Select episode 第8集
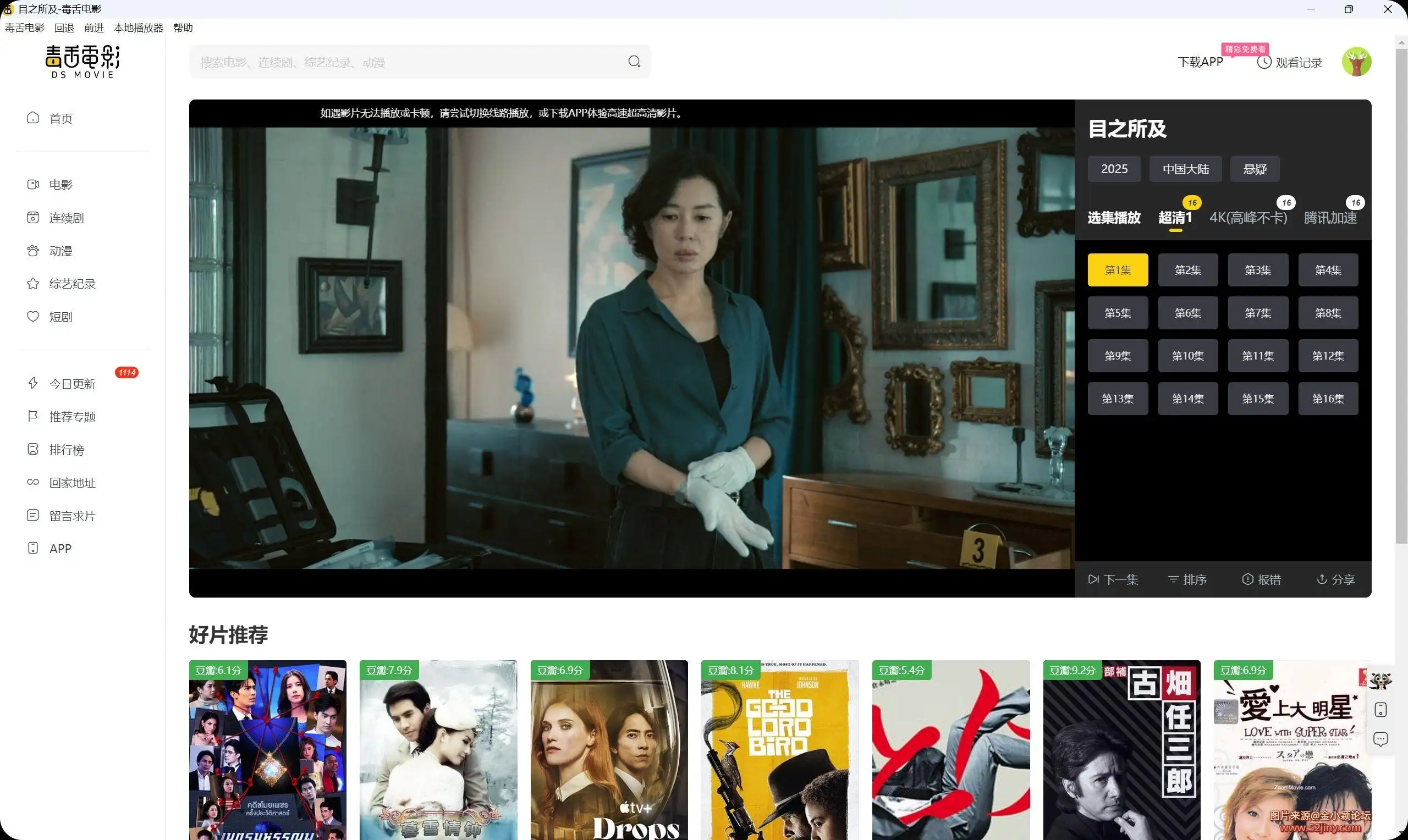Screen dimensions: 1408x840 pyautogui.click(x=1328, y=313)
